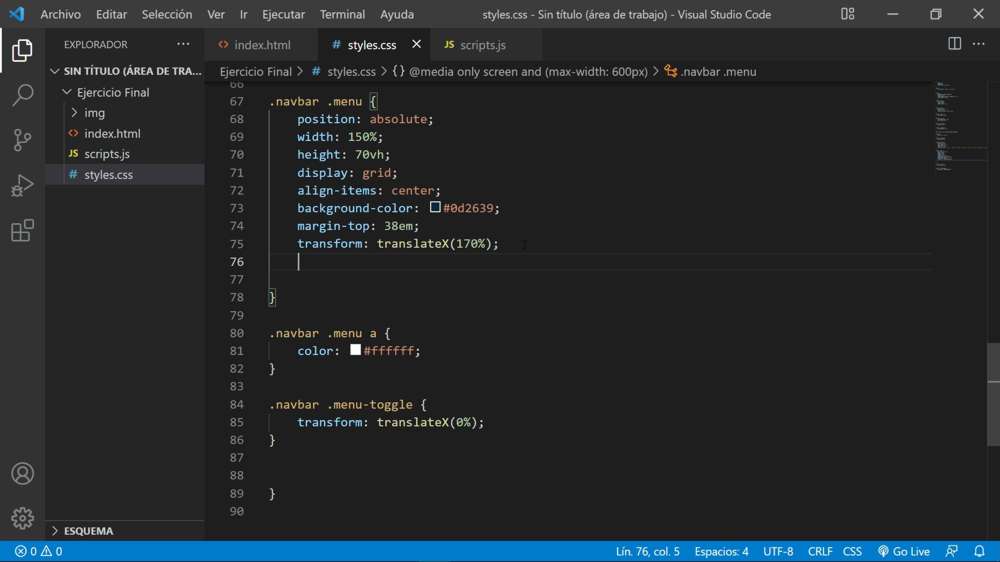Click the errors and warnings indicator
This screenshot has width=1000, height=562.
pos(38,551)
